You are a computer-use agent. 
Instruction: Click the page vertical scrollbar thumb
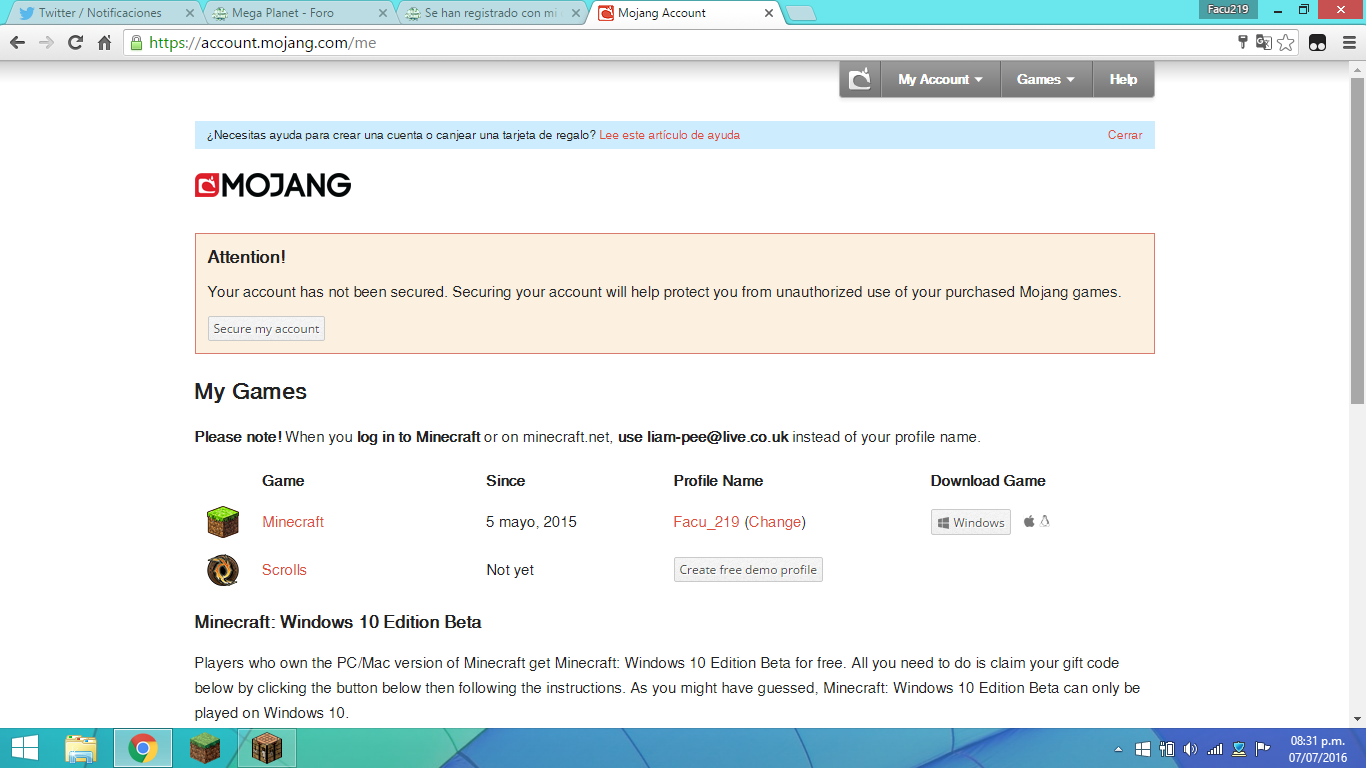click(1357, 240)
